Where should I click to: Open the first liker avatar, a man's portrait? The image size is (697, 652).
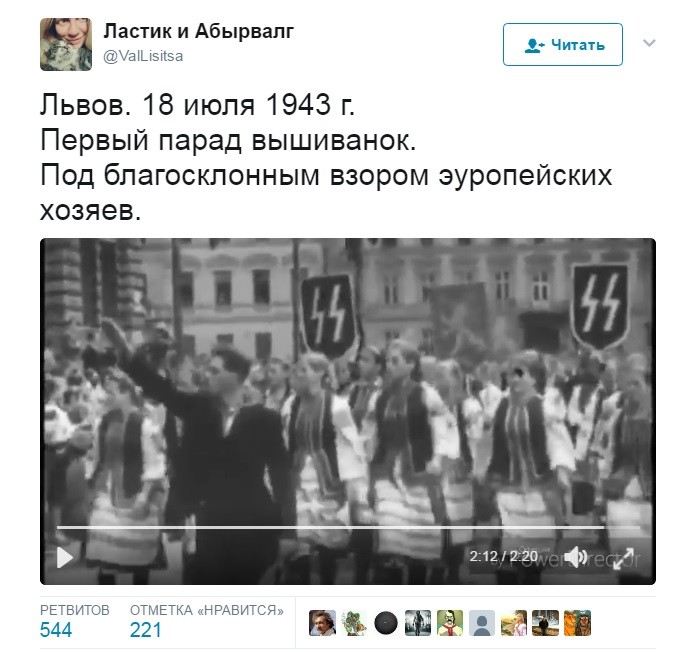[x=322, y=623]
